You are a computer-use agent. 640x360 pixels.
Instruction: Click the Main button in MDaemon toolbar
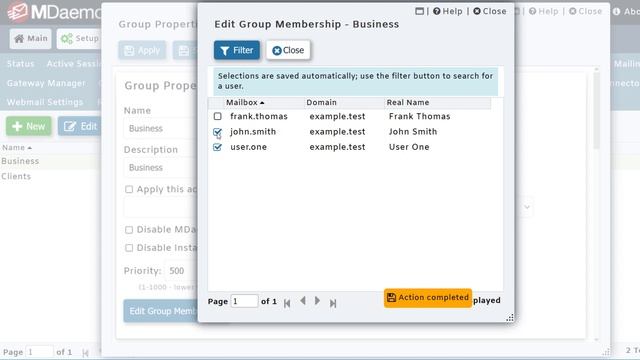click(x=31, y=38)
